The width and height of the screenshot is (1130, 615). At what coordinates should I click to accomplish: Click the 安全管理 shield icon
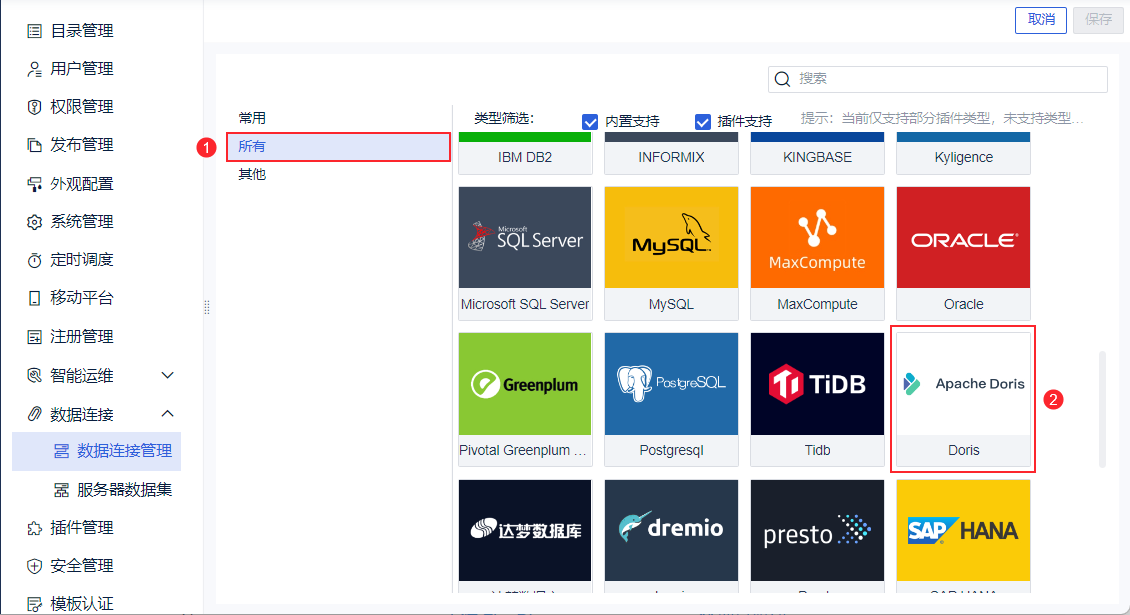tap(34, 566)
